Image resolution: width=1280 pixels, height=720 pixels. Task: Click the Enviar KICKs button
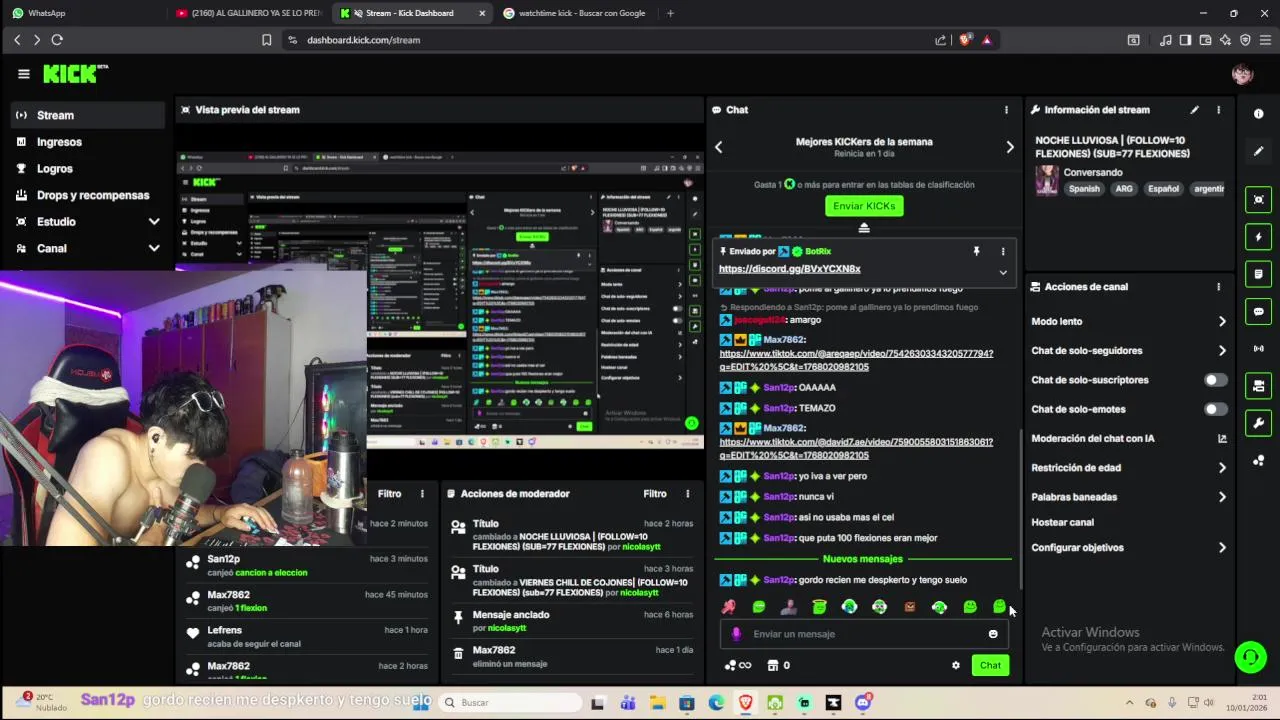(x=864, y=206)
